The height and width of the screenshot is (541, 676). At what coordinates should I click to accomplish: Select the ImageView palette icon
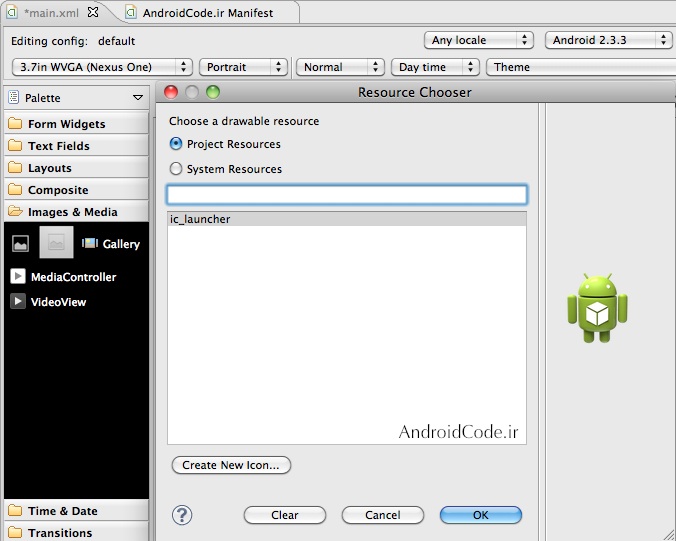pyautogui.click(x=20, y=243)
